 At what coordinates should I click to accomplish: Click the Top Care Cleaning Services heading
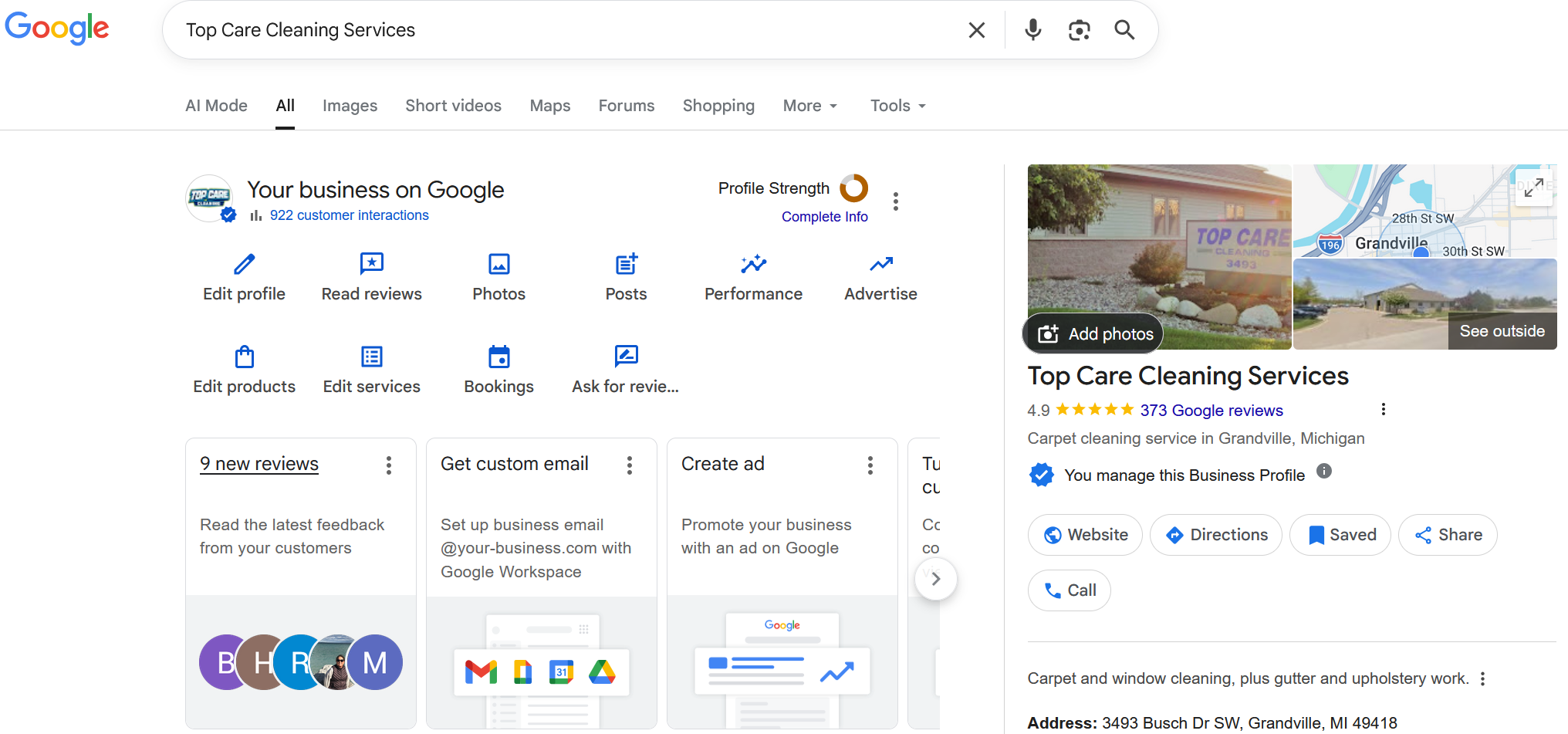[1188, 376]
